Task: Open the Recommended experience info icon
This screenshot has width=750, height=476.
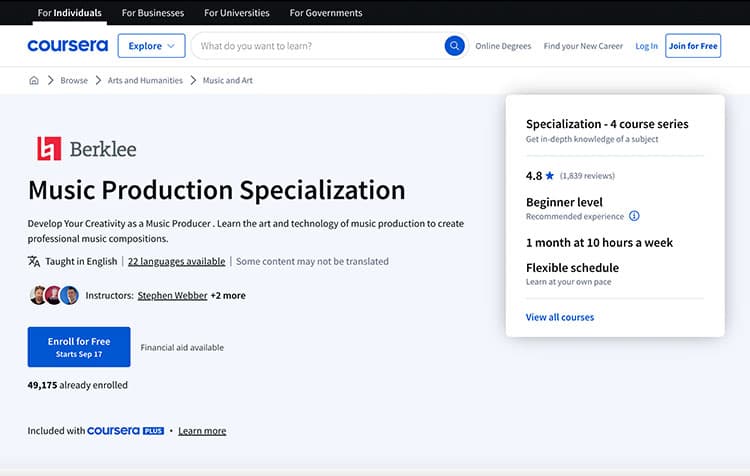Action: pos(634,216)
